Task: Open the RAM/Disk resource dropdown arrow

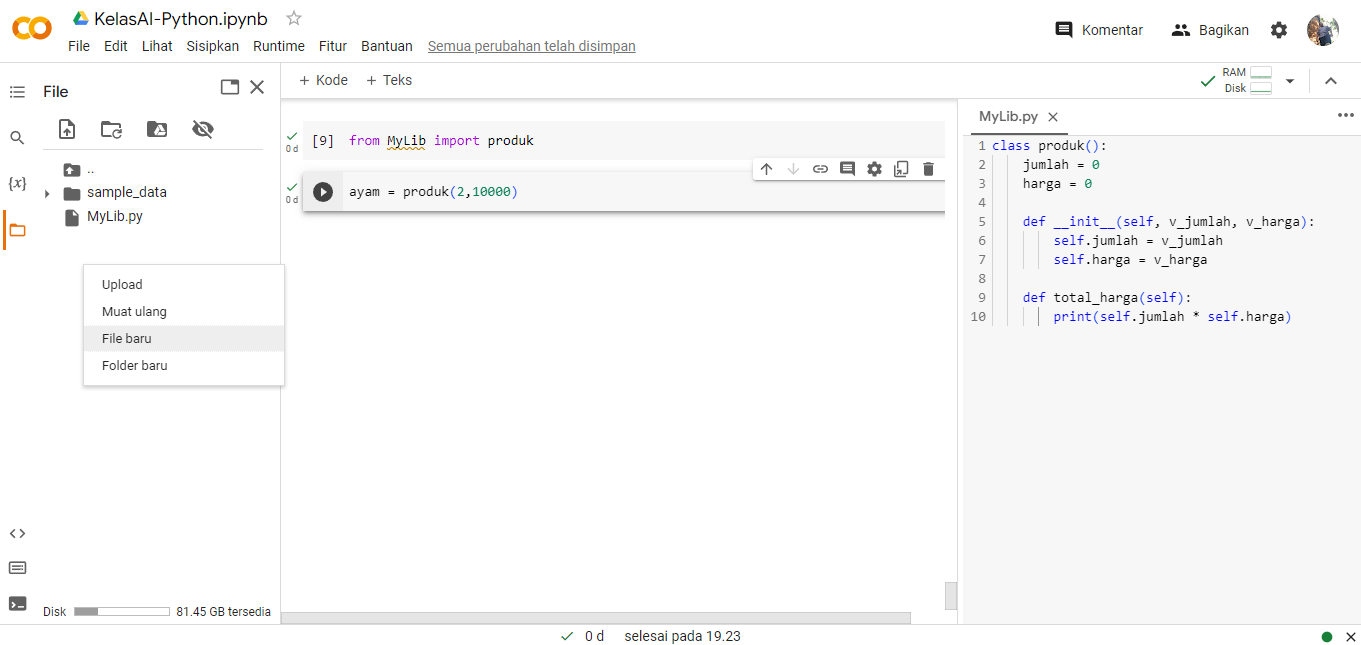Action: (x=1290, y=81)
